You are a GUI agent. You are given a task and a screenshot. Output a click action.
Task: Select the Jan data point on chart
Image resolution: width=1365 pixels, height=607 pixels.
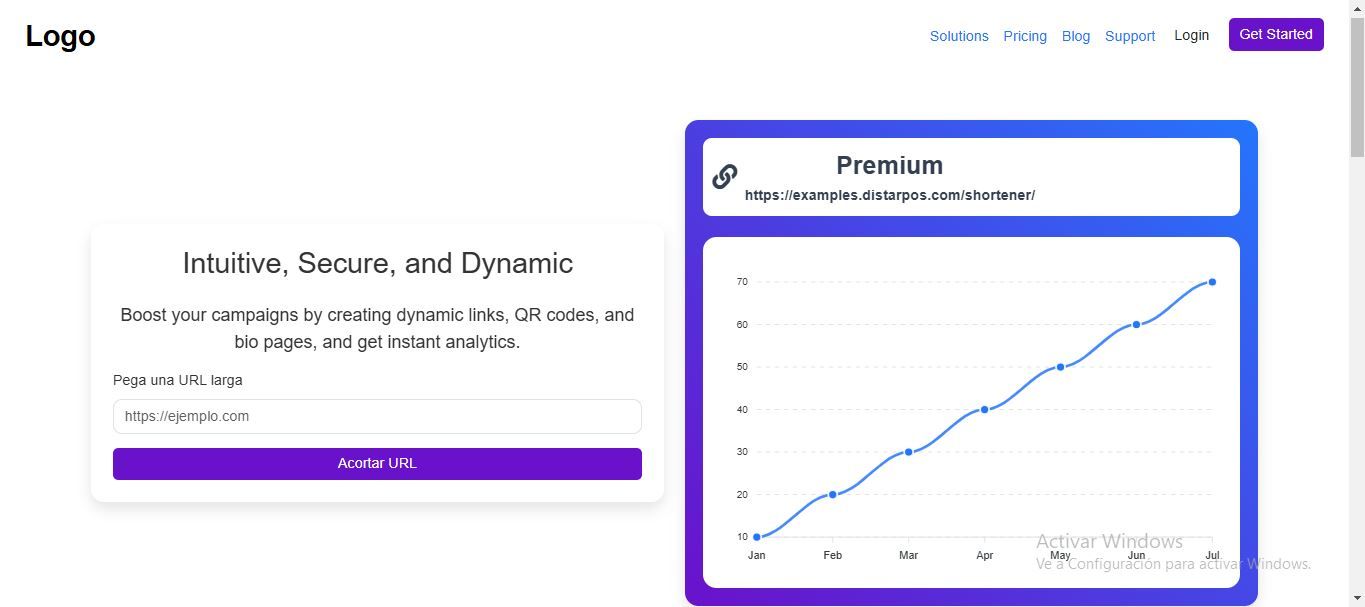[x=757, y=537]
